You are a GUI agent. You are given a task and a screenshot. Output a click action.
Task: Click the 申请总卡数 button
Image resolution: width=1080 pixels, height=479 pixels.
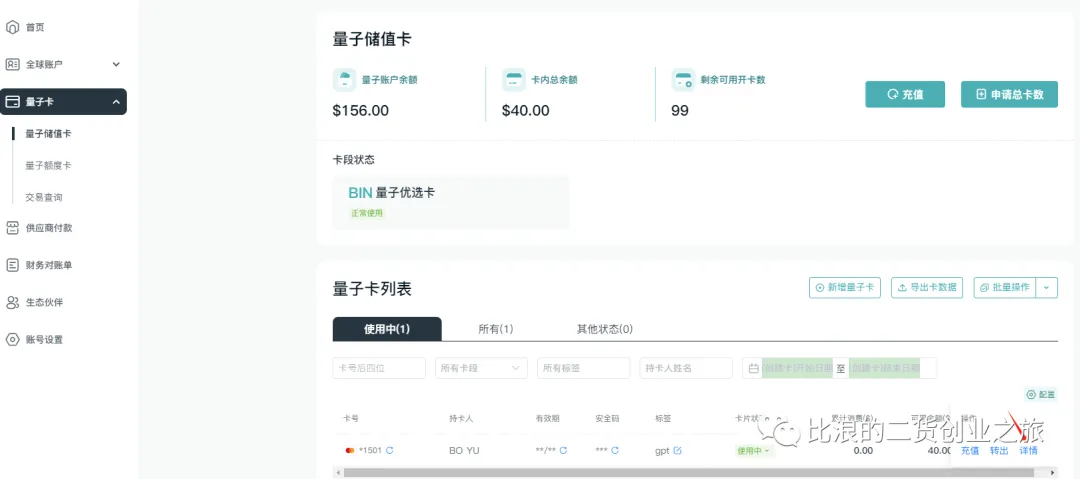[x=1009, y=95]
